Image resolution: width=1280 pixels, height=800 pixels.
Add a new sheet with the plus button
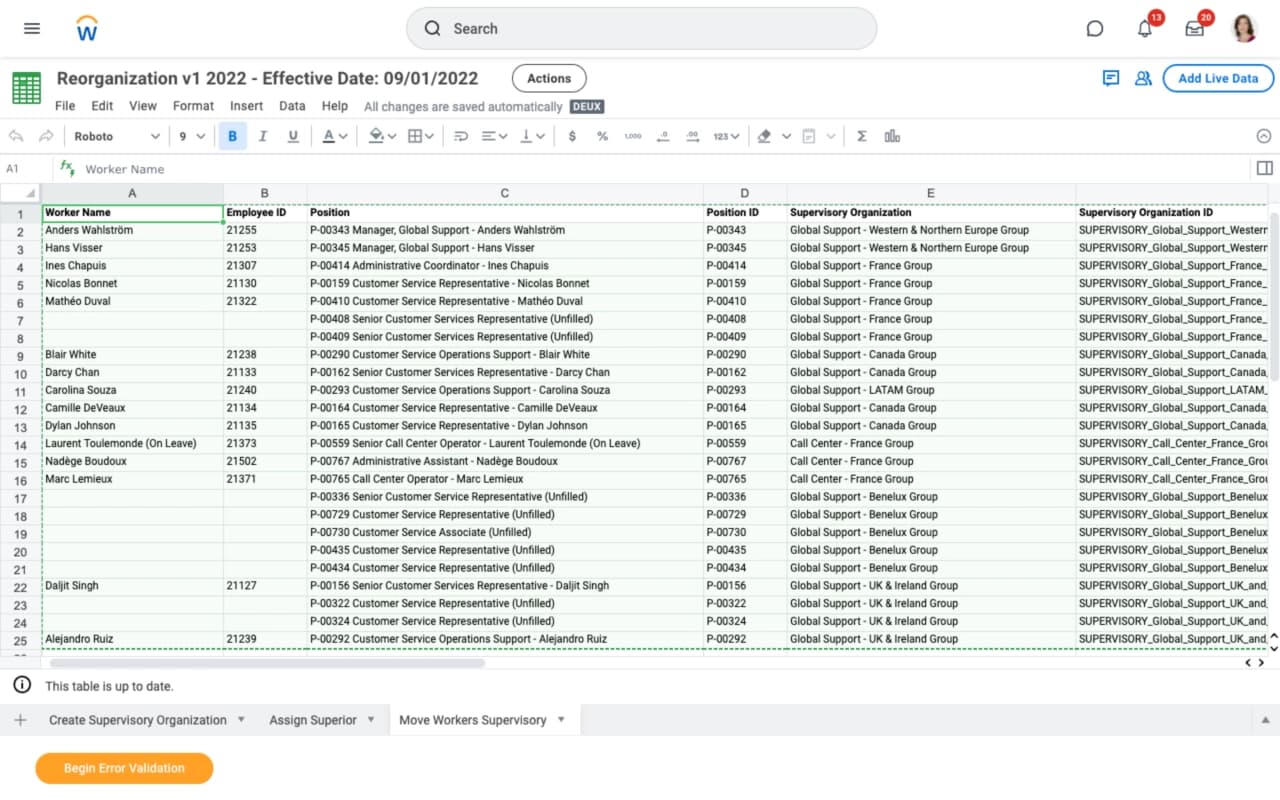click(21, 720)
